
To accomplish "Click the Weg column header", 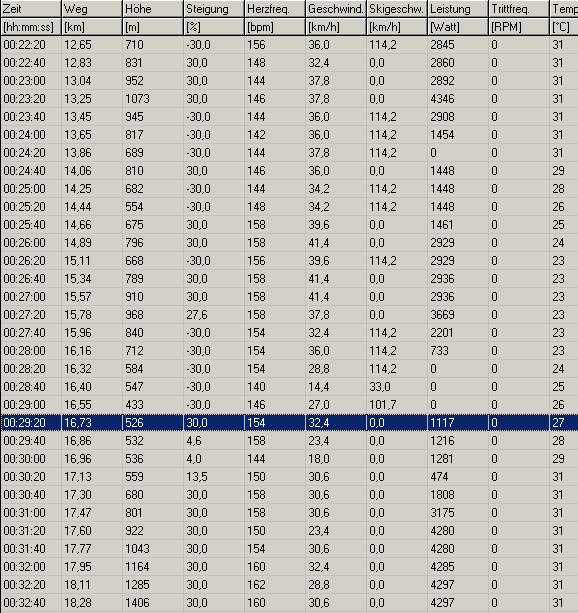I will (92, 9).
